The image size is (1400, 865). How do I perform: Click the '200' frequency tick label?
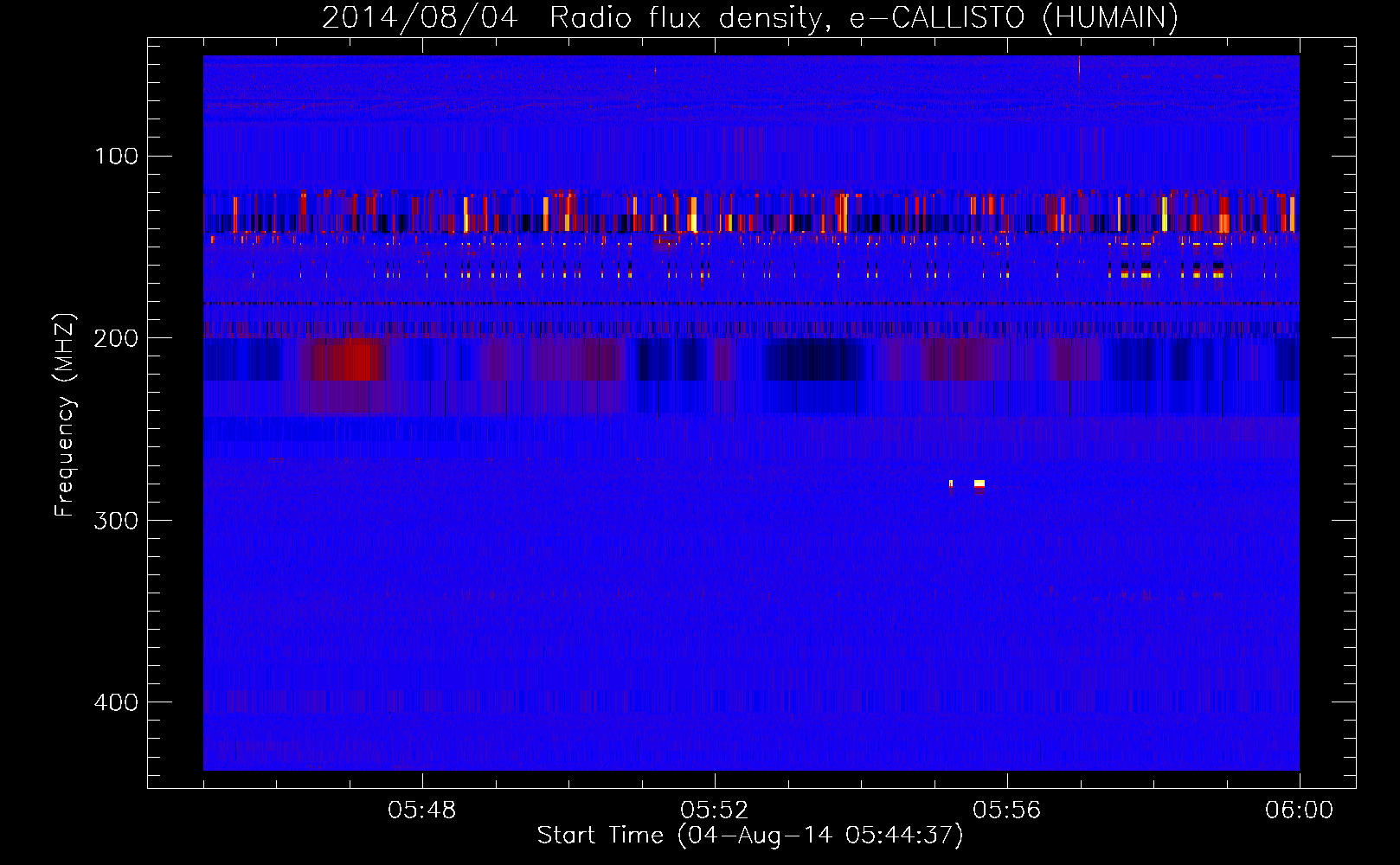tap(116, 338)
